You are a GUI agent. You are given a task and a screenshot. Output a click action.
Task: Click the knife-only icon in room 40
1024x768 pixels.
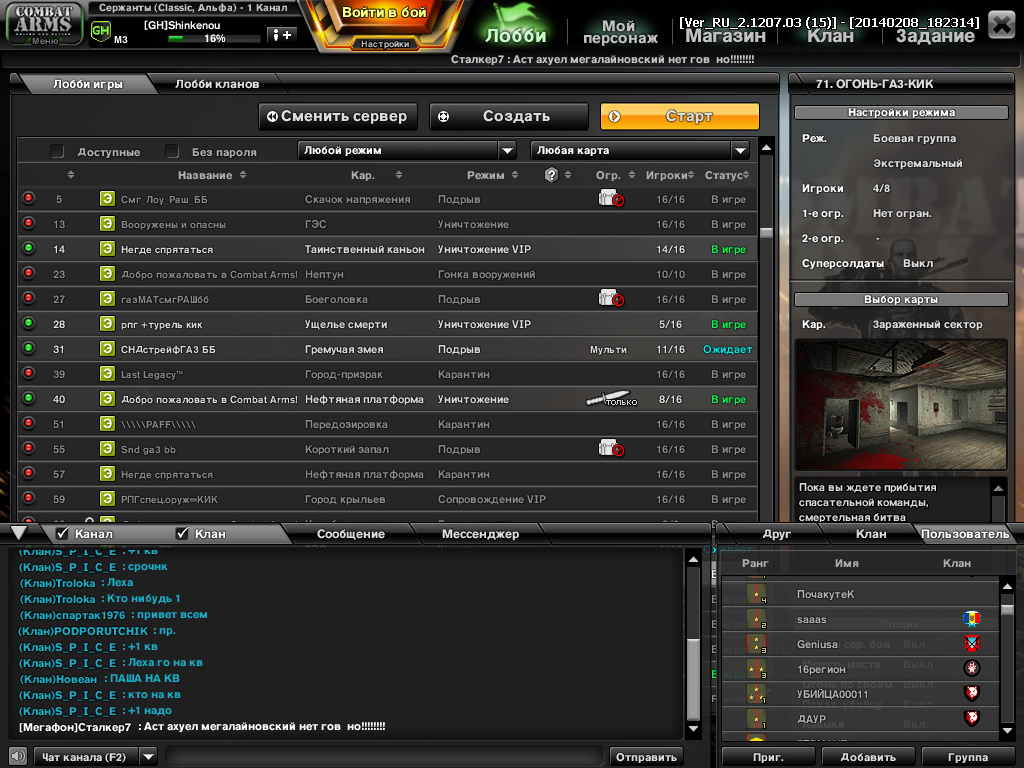(611, 399)
